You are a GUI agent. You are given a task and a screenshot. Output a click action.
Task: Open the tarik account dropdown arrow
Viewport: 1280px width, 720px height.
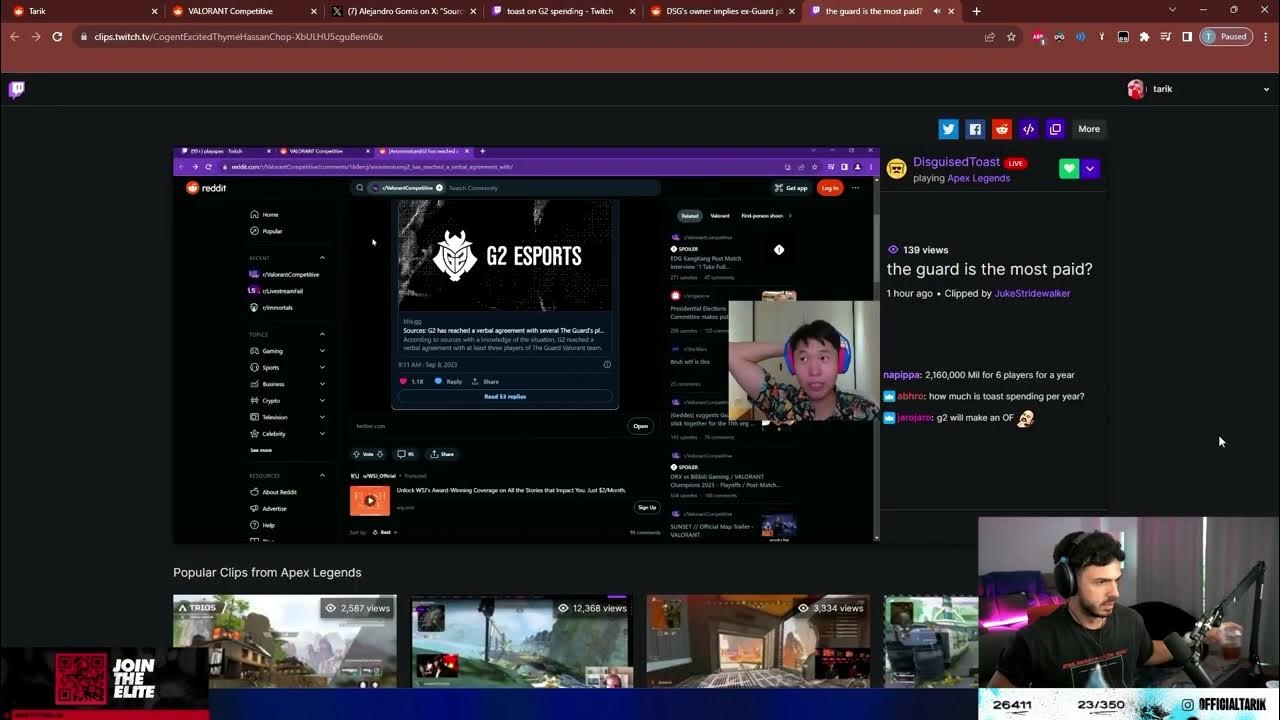1267,89
